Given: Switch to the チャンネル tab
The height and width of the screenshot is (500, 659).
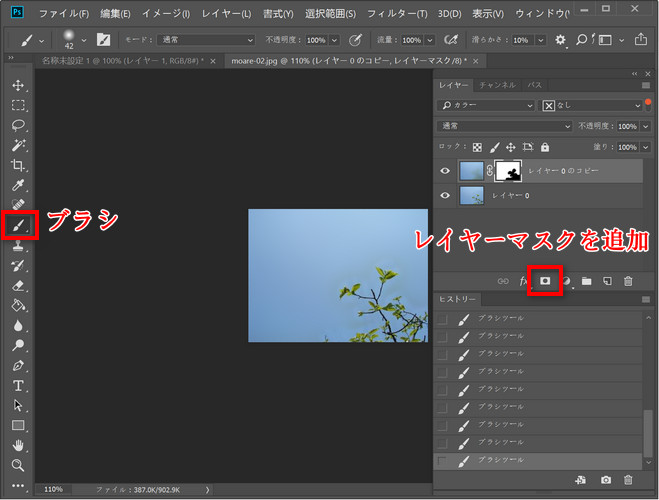Looking at the screenshot, I should point(498,85).
